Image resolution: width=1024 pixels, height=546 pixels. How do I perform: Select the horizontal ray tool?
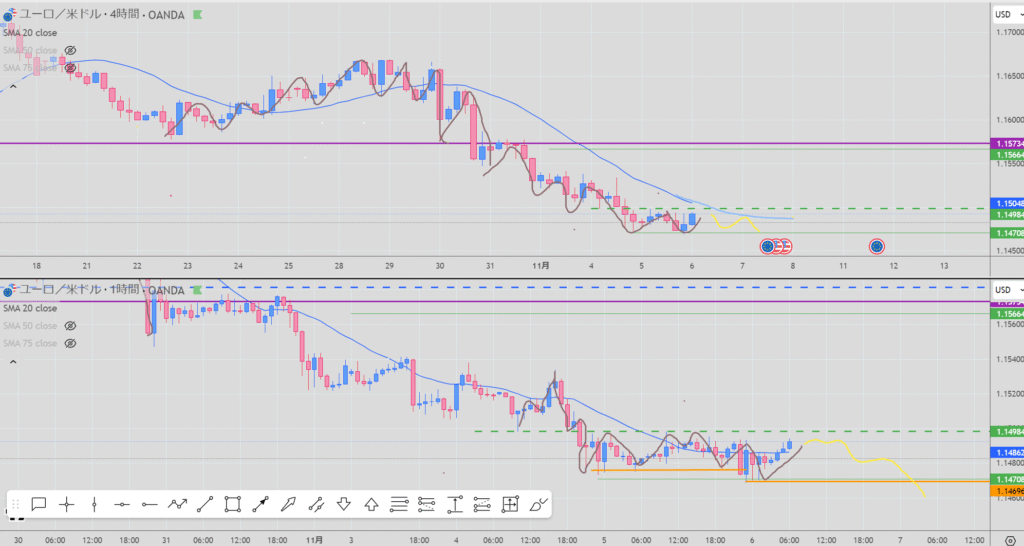pyautogui.click(x=149, y=505)
